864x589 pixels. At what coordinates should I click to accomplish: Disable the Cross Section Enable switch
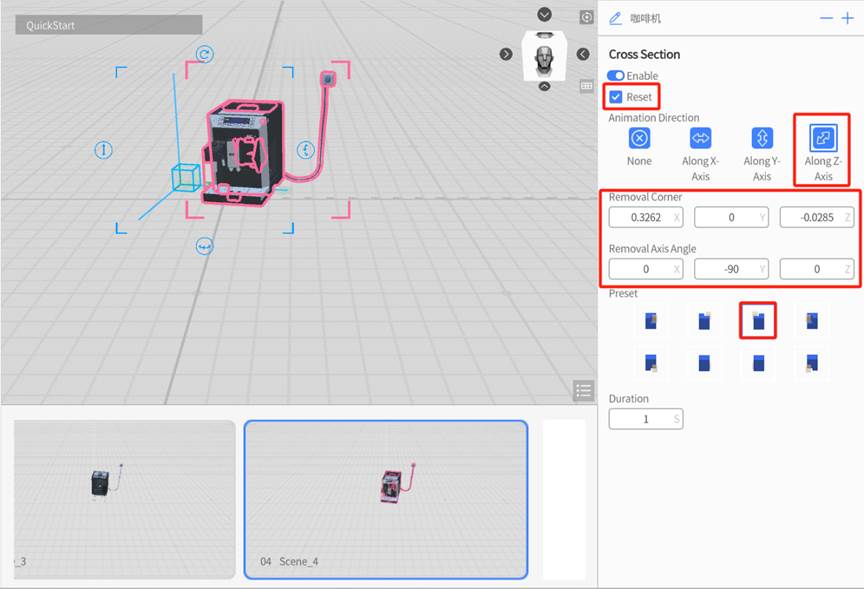point(616,76)
